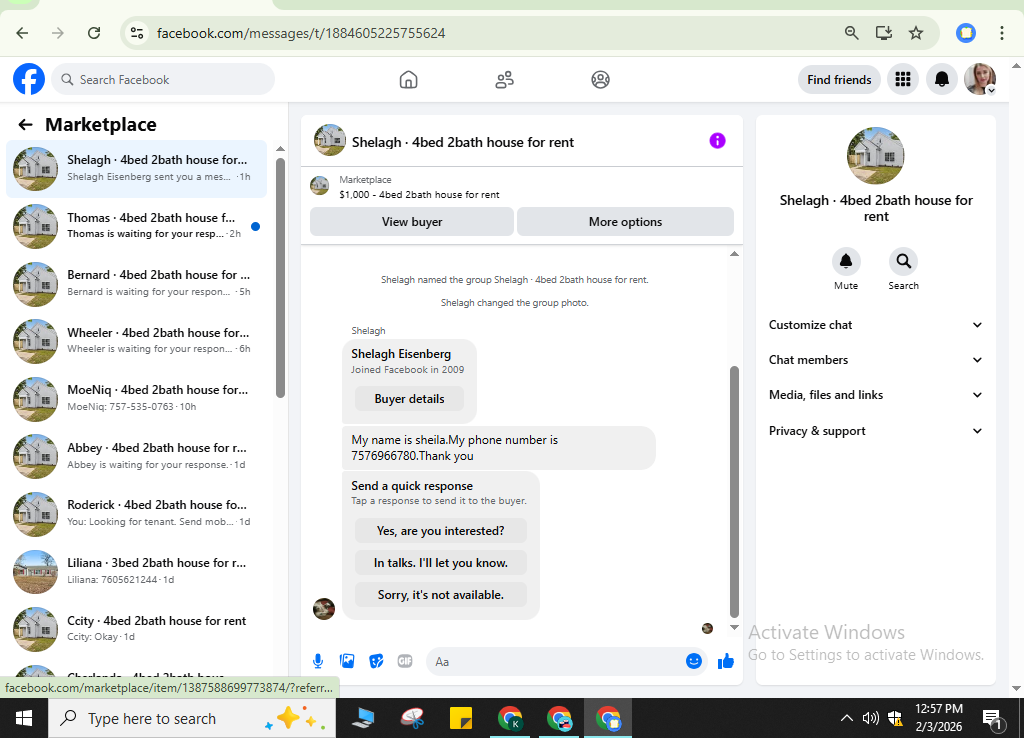Open the GIF picker
Screen dimensions: 1024x738
[405, 661]
